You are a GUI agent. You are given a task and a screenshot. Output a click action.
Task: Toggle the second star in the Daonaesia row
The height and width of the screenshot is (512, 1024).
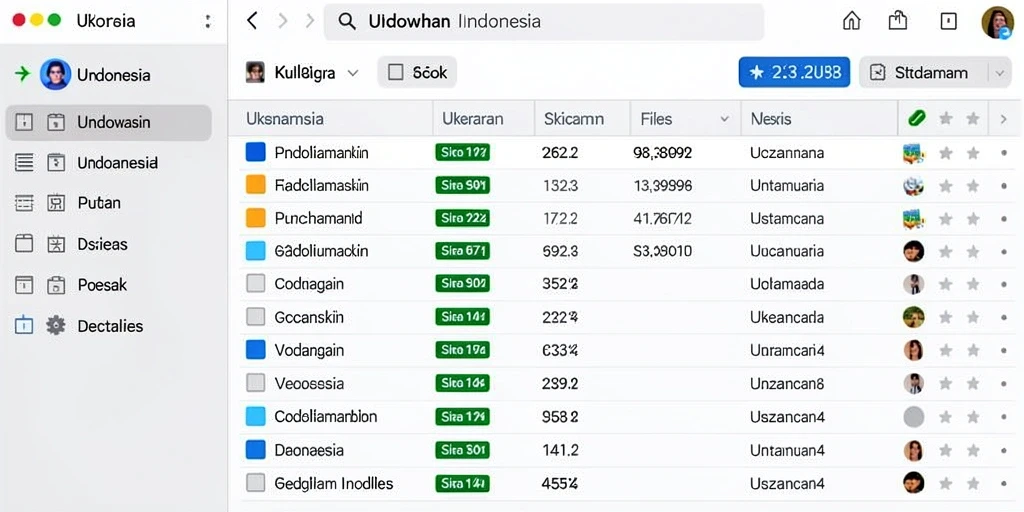click(973, 451)
